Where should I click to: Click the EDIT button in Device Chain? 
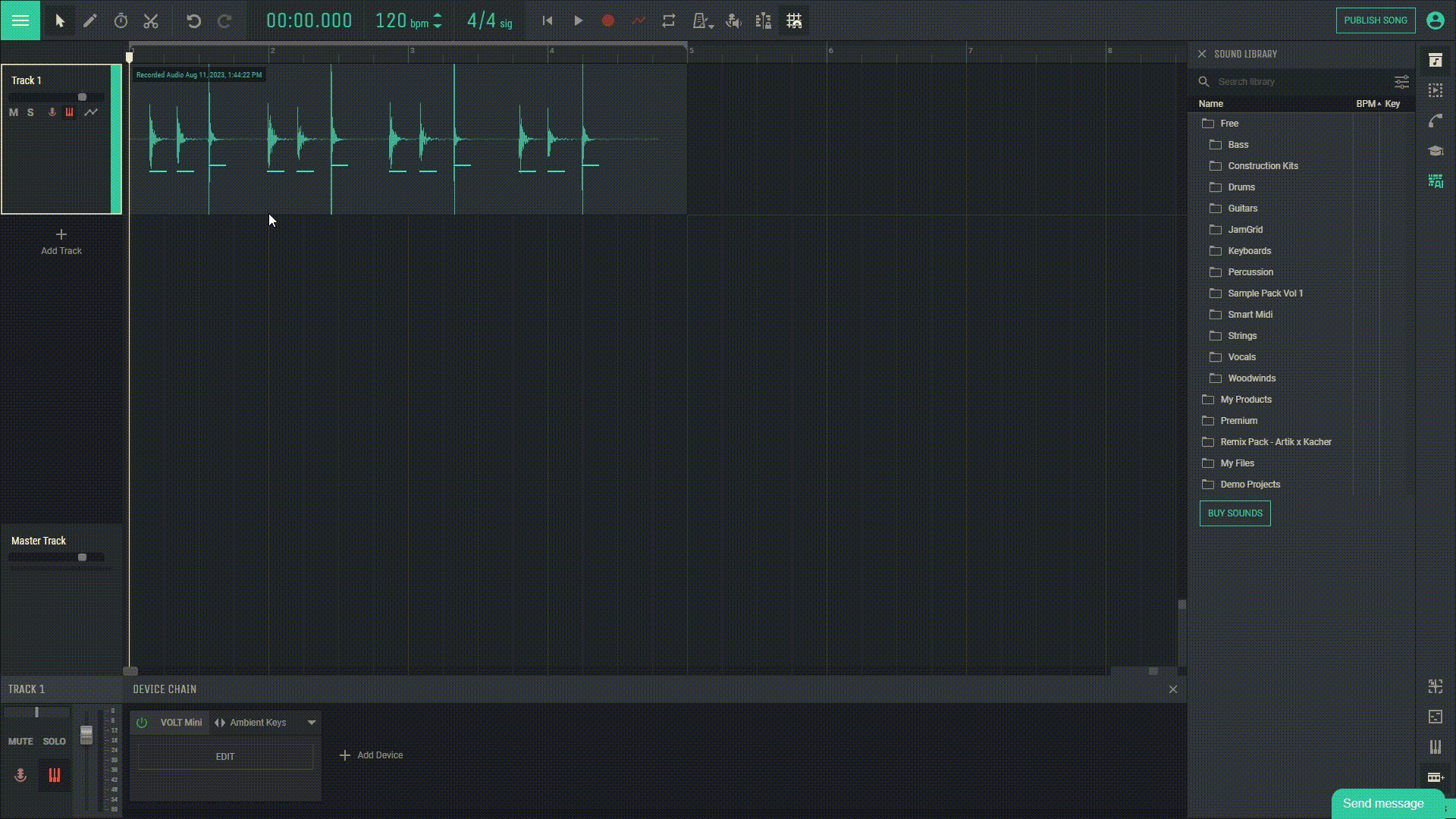[224, 755]
